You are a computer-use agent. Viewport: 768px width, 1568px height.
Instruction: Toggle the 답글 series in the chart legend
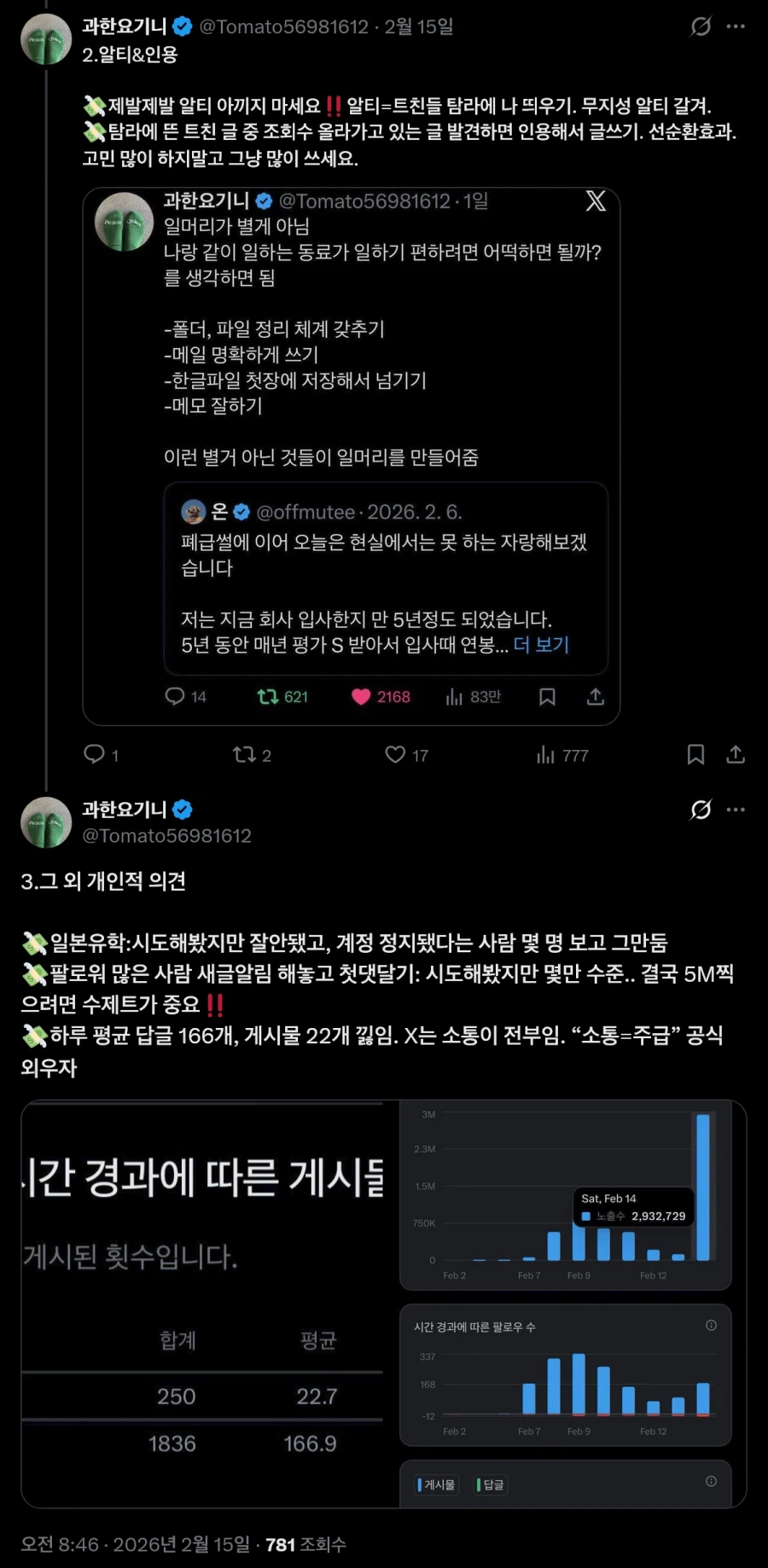pyautogui.click(x=492, y=1484)
